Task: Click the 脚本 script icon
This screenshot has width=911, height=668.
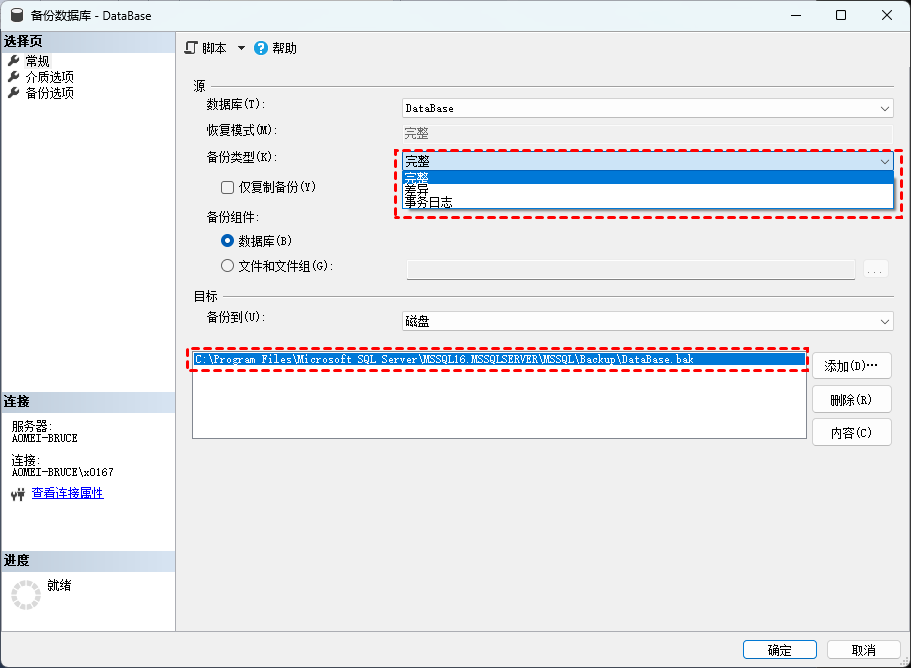Action: tap(191, 48)
